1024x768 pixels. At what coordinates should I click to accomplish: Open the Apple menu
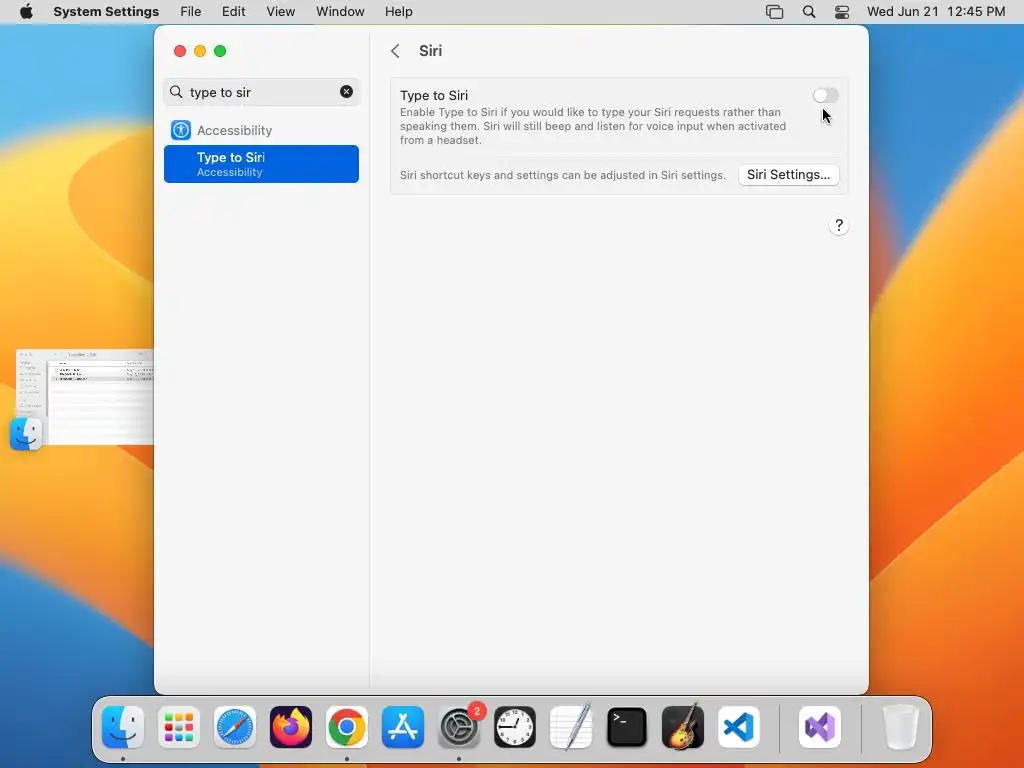point(26,12)
